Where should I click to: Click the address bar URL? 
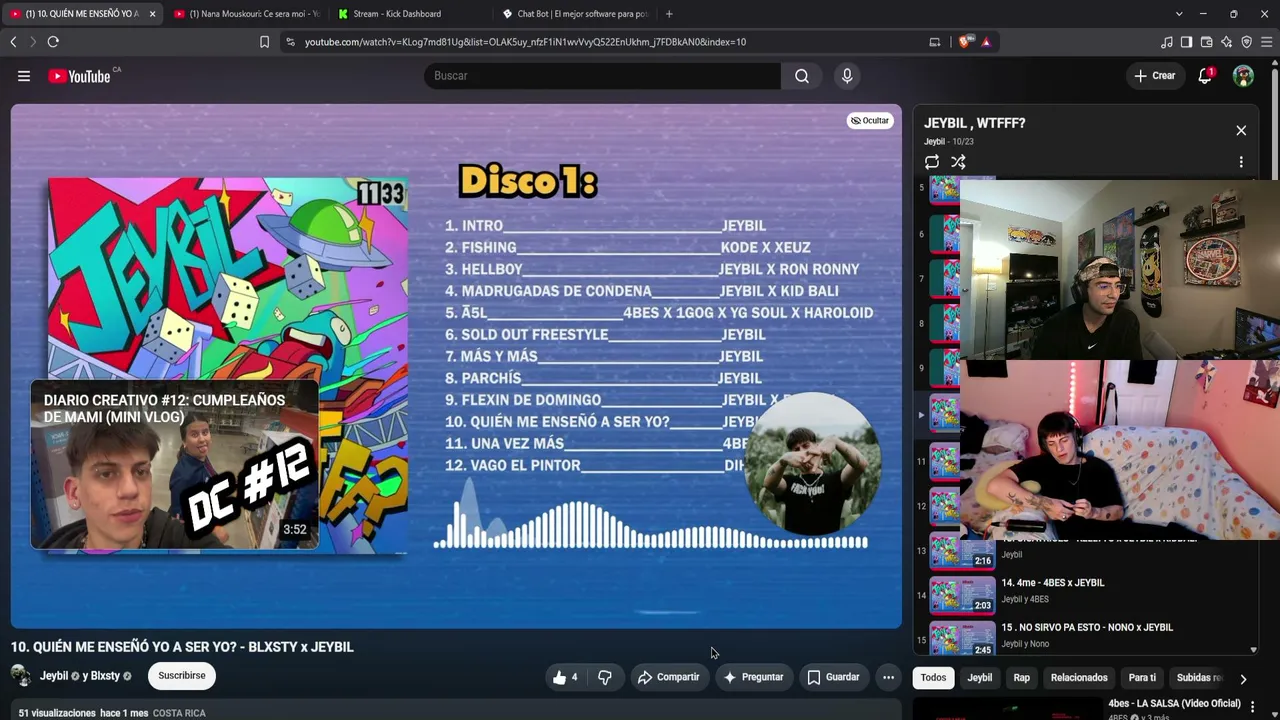coord(525,42)
